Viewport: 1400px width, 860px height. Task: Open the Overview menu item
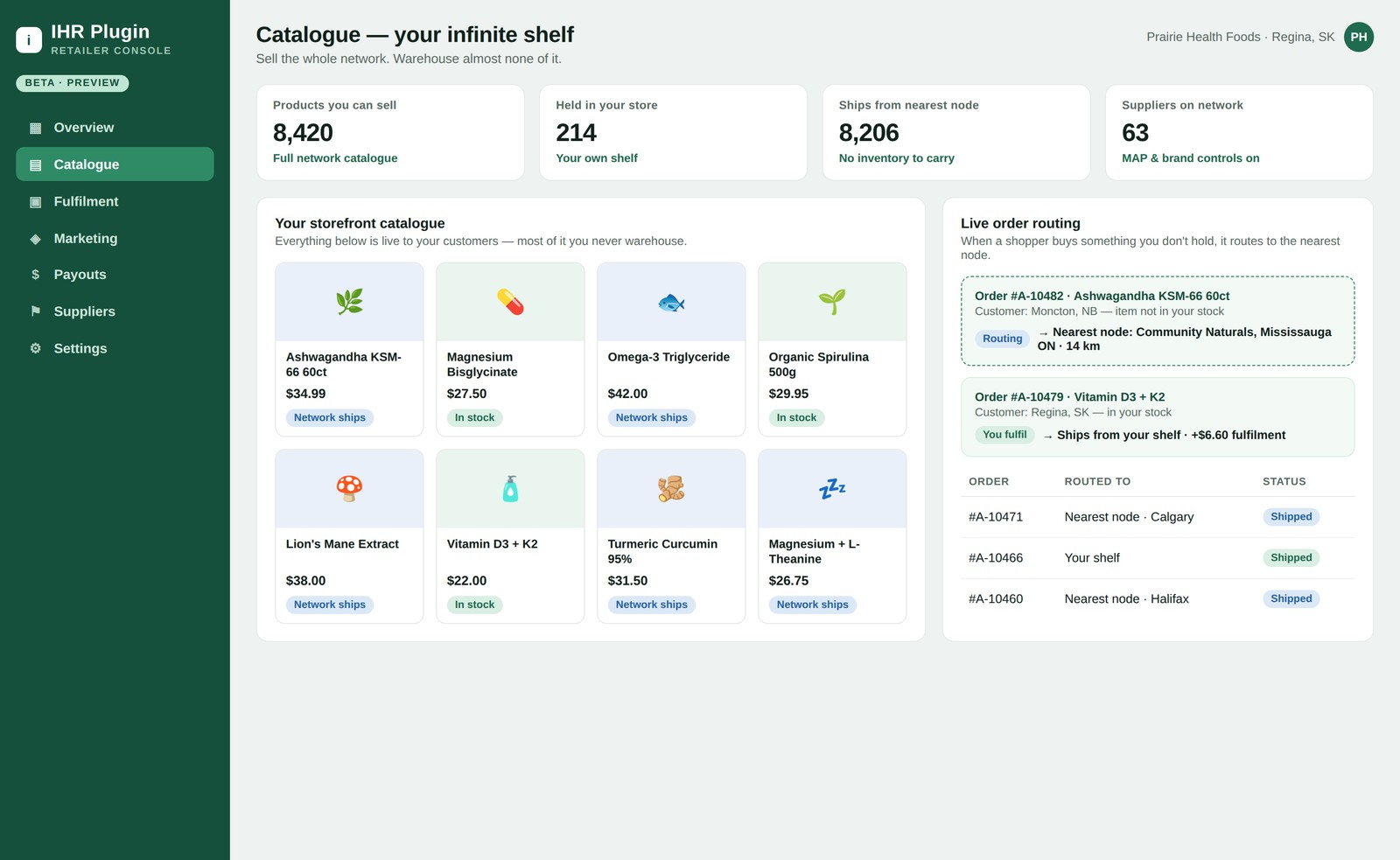pyautogui.click(x=115, y=128)
